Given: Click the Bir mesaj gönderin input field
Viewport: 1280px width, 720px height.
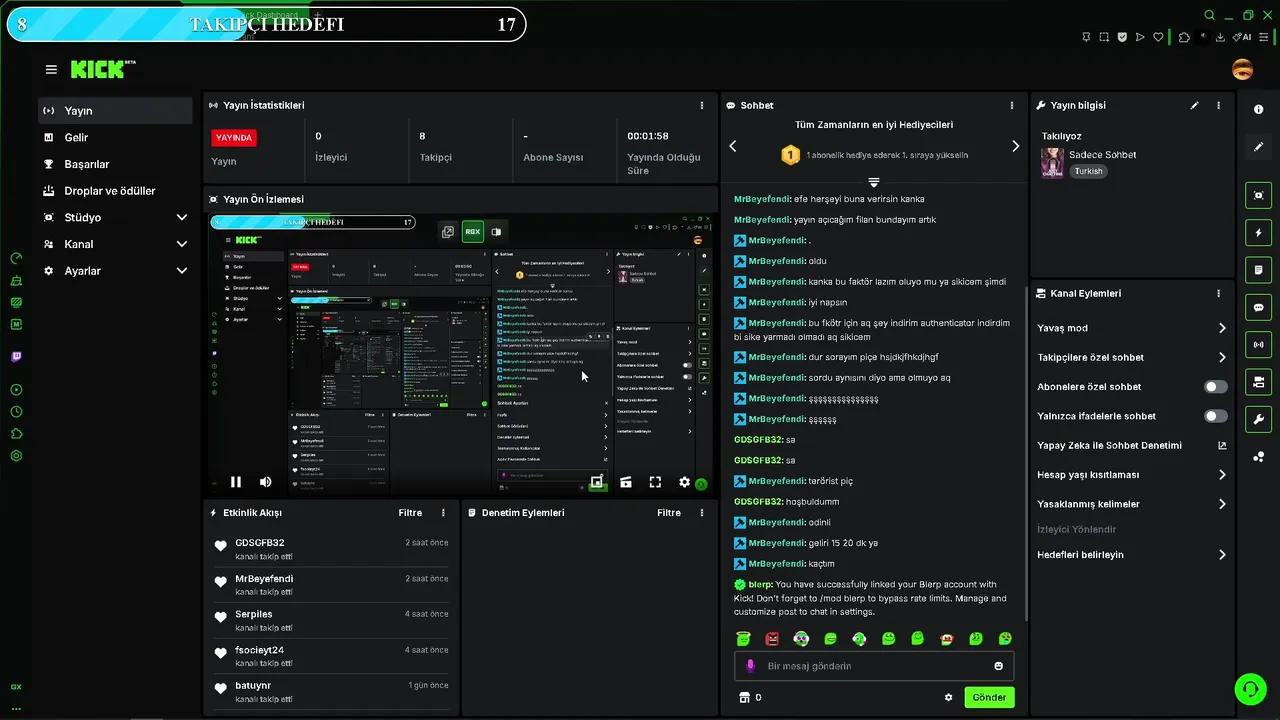Looking at the screenshot, I should point(874,666).
